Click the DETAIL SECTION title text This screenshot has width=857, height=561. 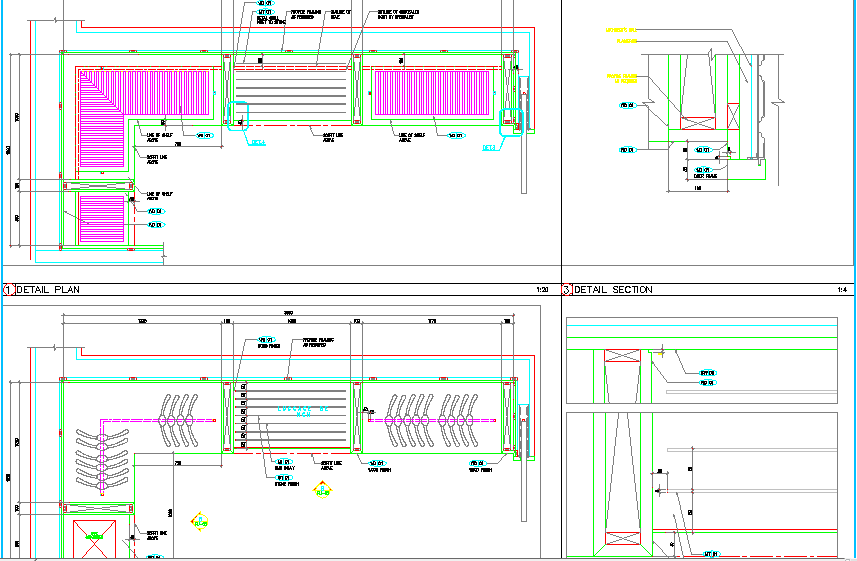click(614, 290)
